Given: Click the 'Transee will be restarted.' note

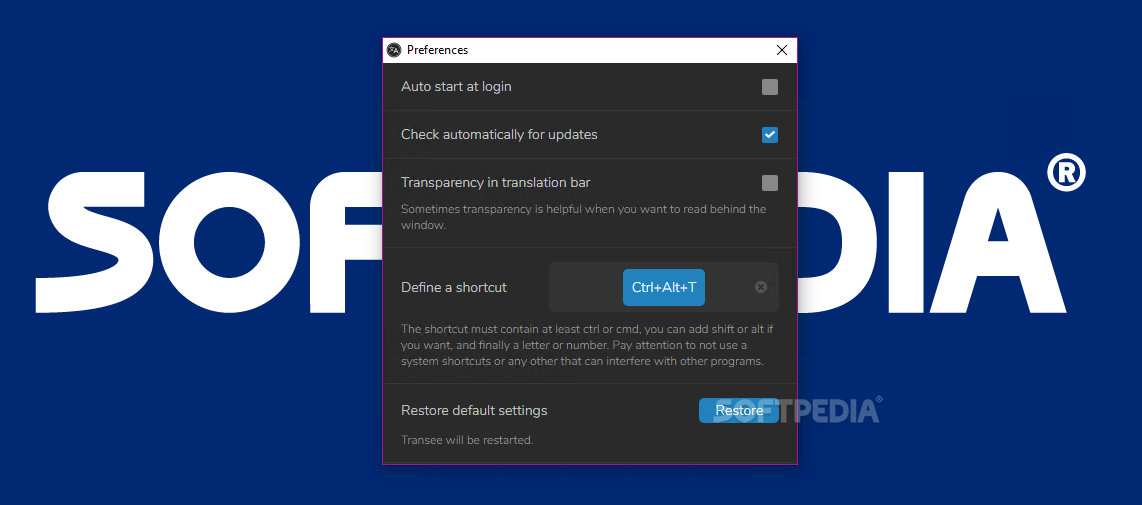Looking at the screenshot, I should click(467, 440).
